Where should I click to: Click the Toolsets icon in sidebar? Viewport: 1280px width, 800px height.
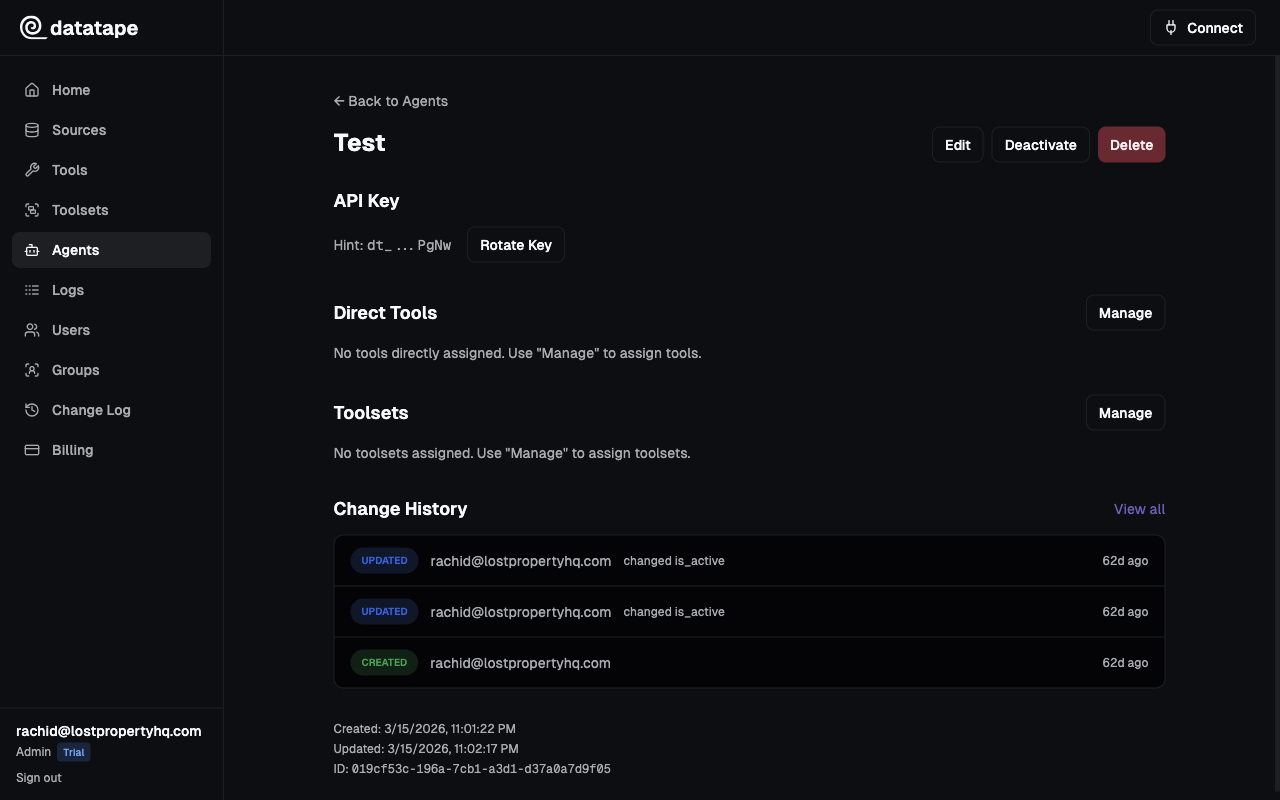(32, 210)
